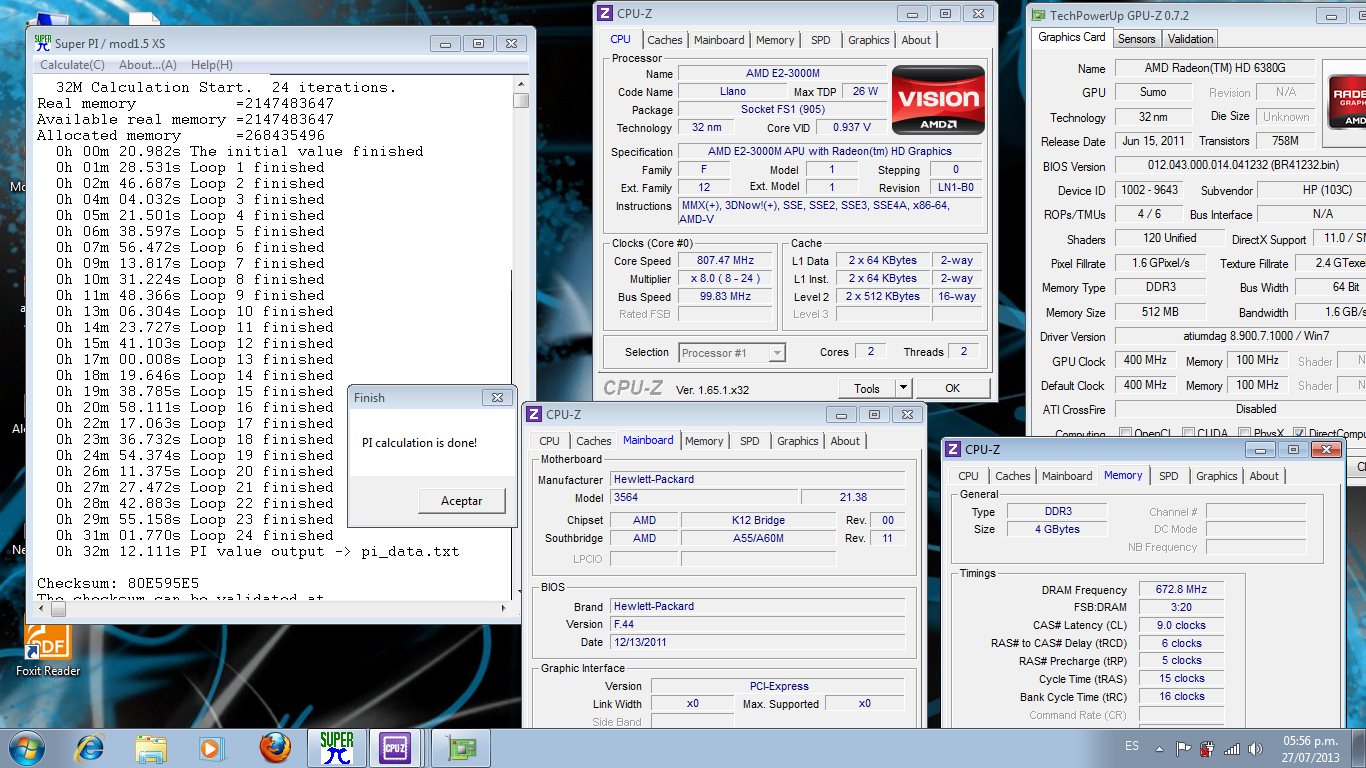Image resolution: width=1366 pixels, height=768 pixels.
Task: Open Windows Media Player taskbar icon
Action: [x=211, y=747]
